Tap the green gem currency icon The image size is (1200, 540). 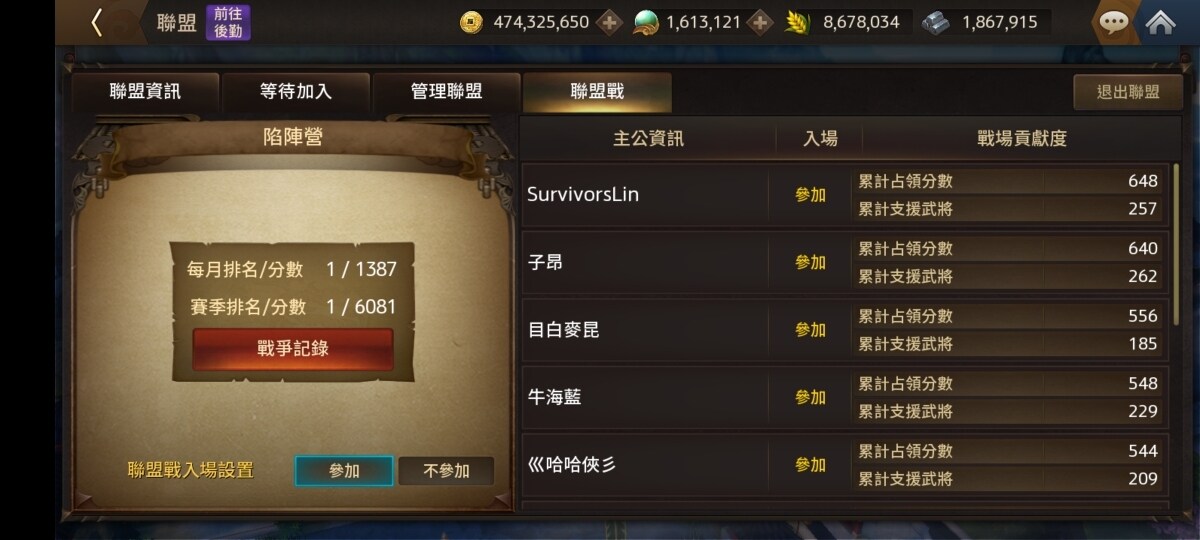[x=647, y=22]
